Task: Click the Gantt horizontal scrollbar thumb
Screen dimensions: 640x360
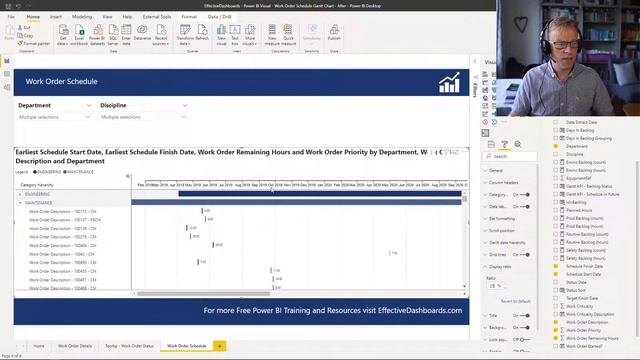Action: pyautogui.click(x=203, y=293)
